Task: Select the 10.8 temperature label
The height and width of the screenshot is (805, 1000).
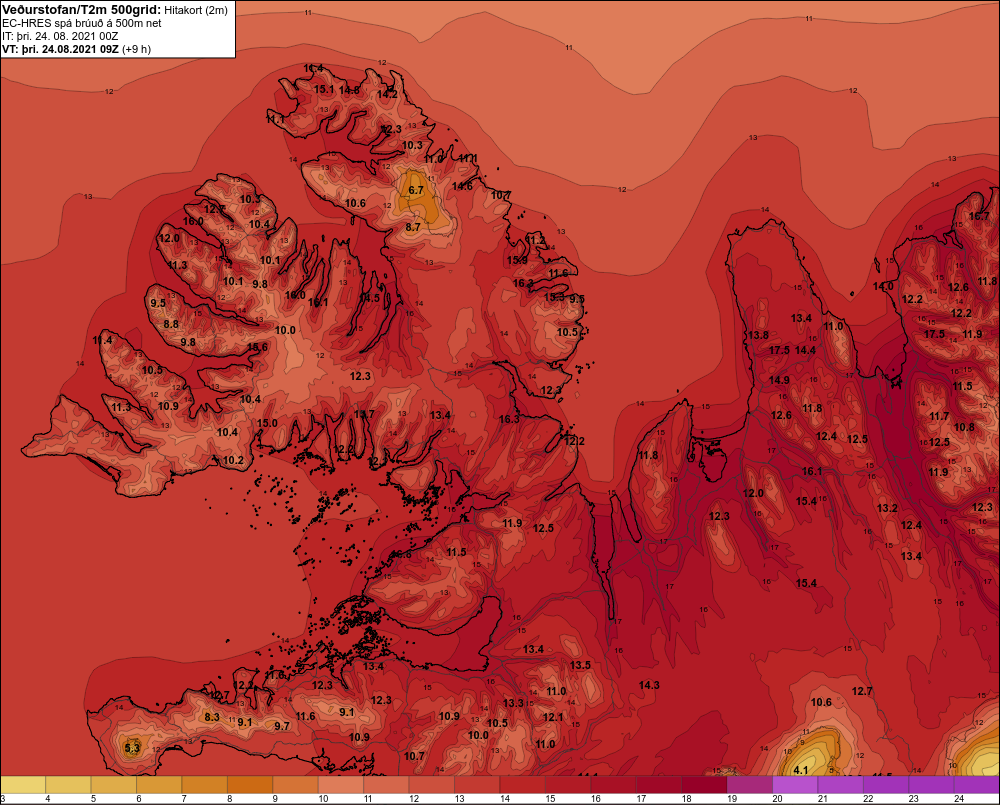Action: 964,427
